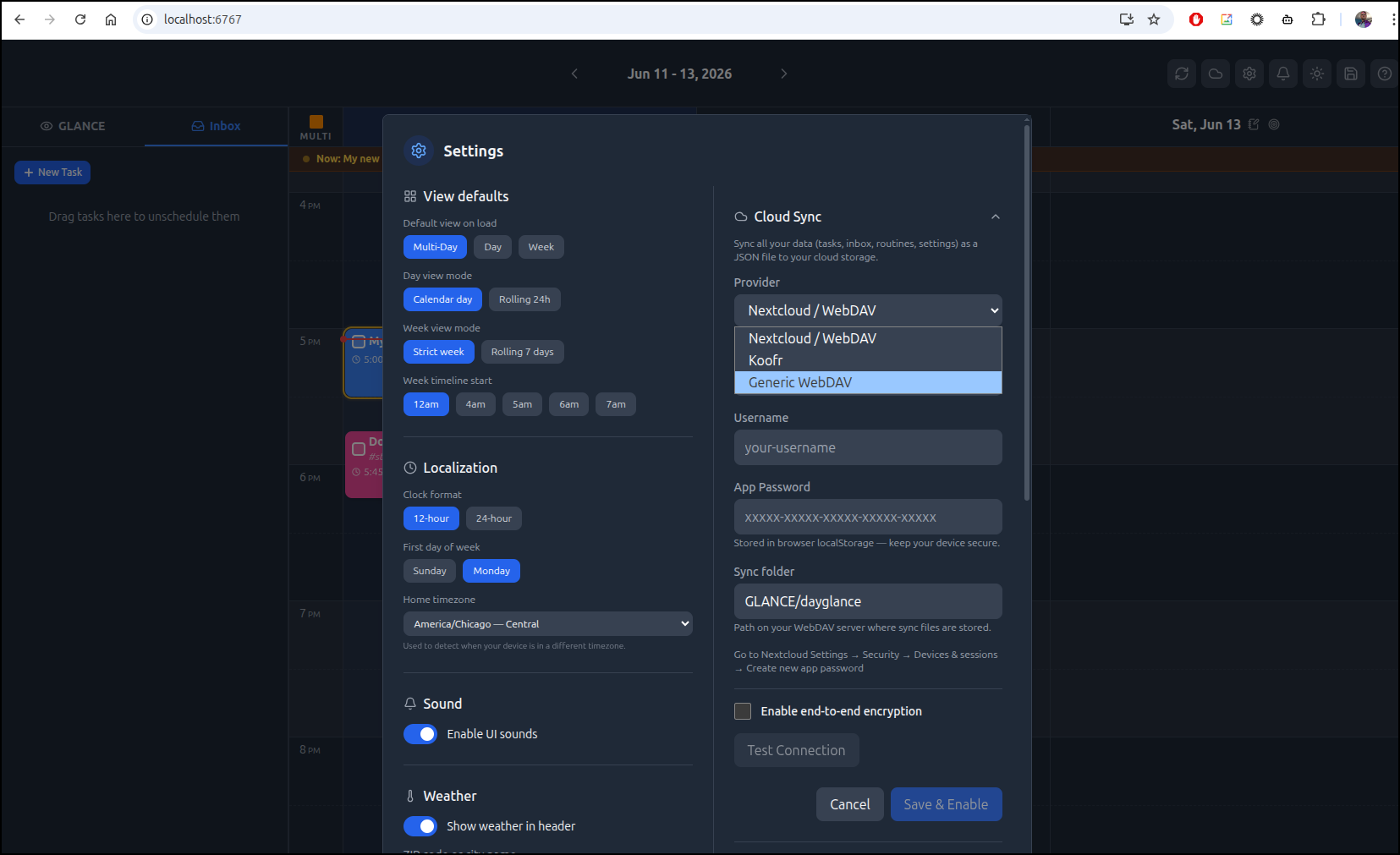This screenshot has height=855, width=1400.
Task: Click the App Password field
Action: tap(868, 517)
